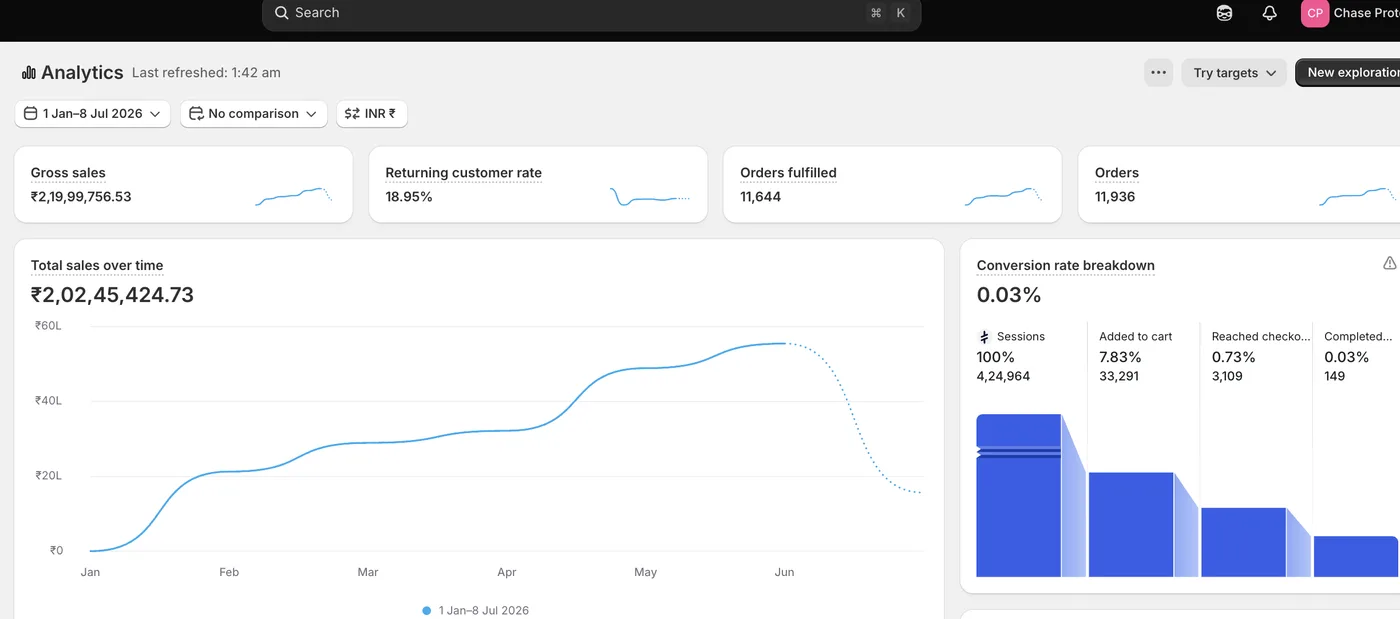1400x619 pixels.
Task: Open the three-dot more actions menu
Action: point(1159,73)
